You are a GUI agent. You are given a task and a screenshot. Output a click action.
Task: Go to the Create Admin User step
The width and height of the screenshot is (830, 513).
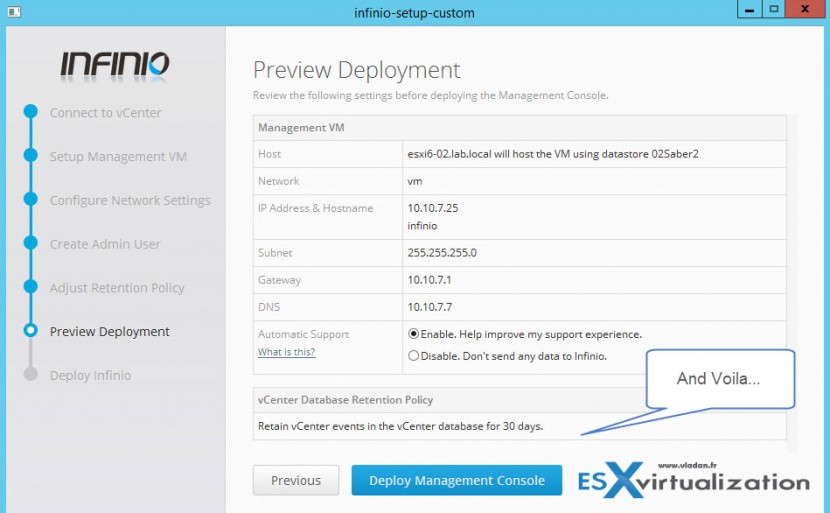coord(105,244)
